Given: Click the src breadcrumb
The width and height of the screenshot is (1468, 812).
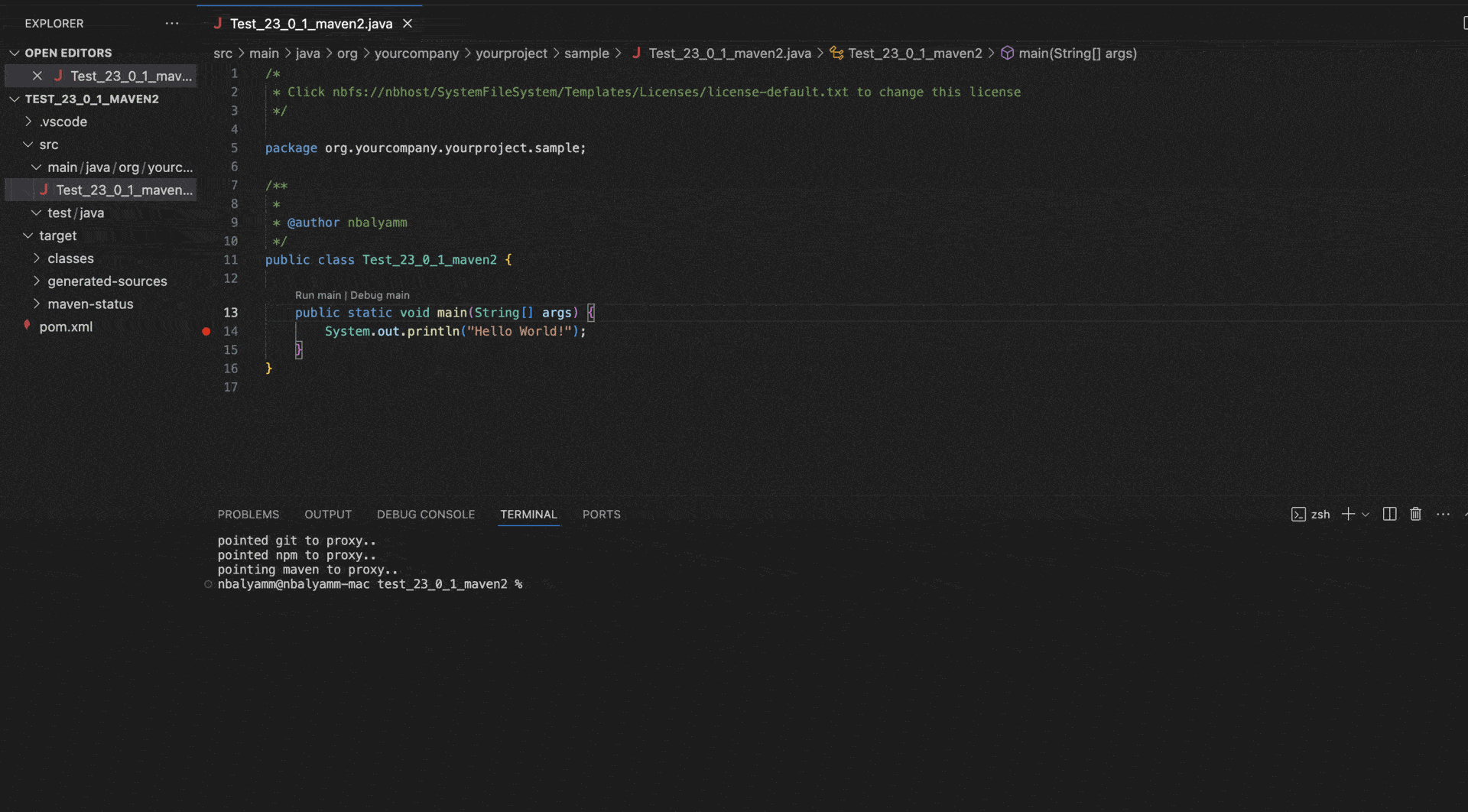Looking at the screenshot, I should [222, 53].
